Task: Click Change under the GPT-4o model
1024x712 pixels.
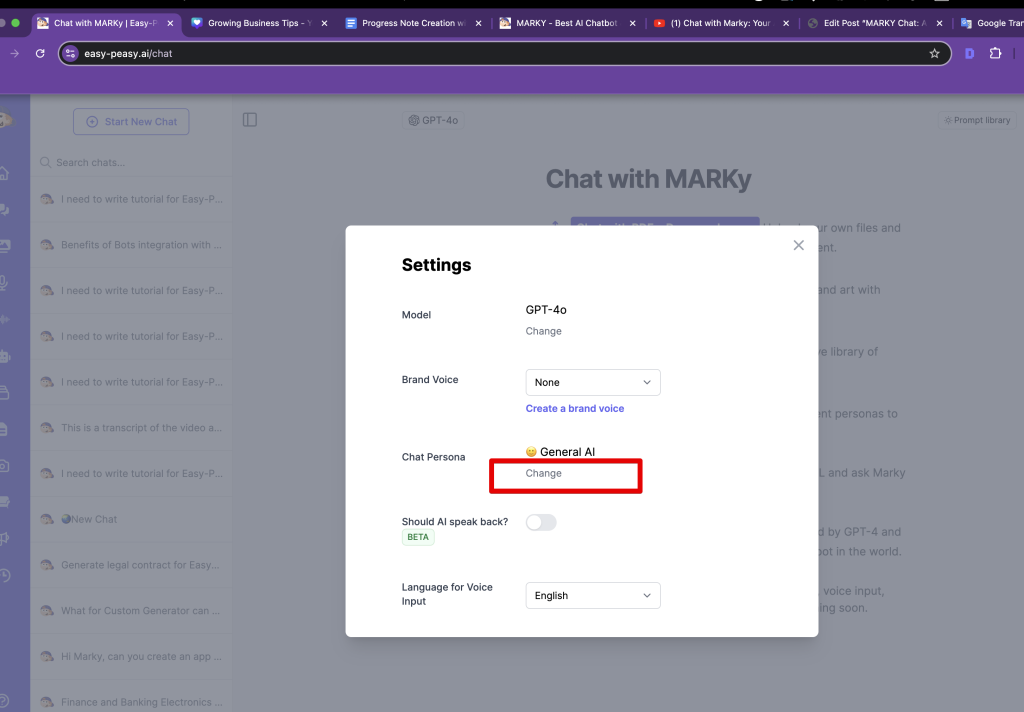Action: click(x=544, y=331)
